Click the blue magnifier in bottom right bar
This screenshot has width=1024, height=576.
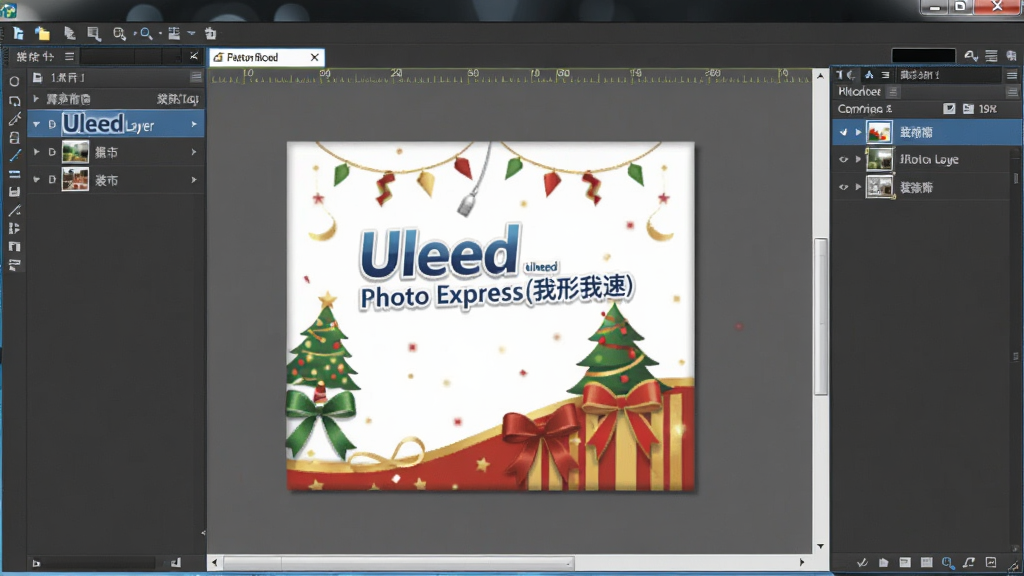click(x=948, y=562)
